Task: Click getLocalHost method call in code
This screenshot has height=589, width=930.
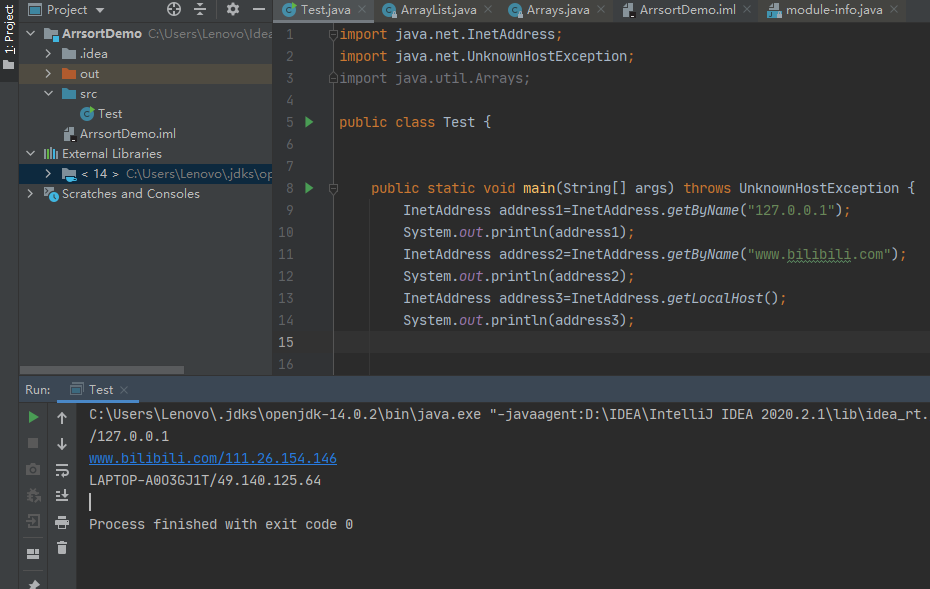Action: point(715,298)
